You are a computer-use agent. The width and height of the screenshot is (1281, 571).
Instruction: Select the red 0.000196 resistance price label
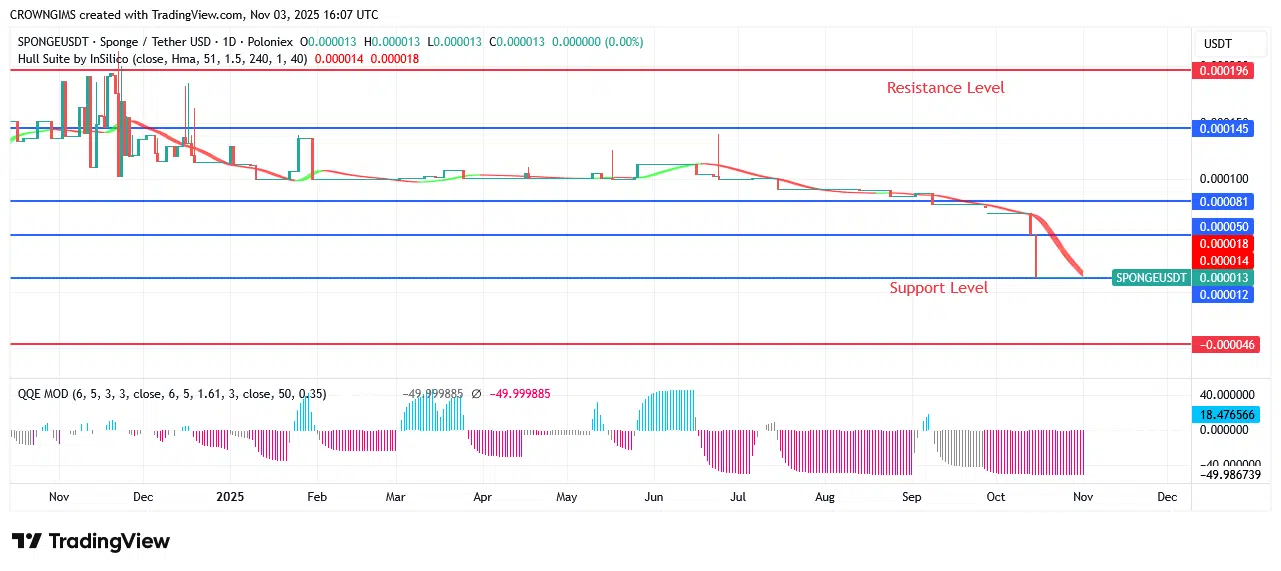click(1225, 70)
